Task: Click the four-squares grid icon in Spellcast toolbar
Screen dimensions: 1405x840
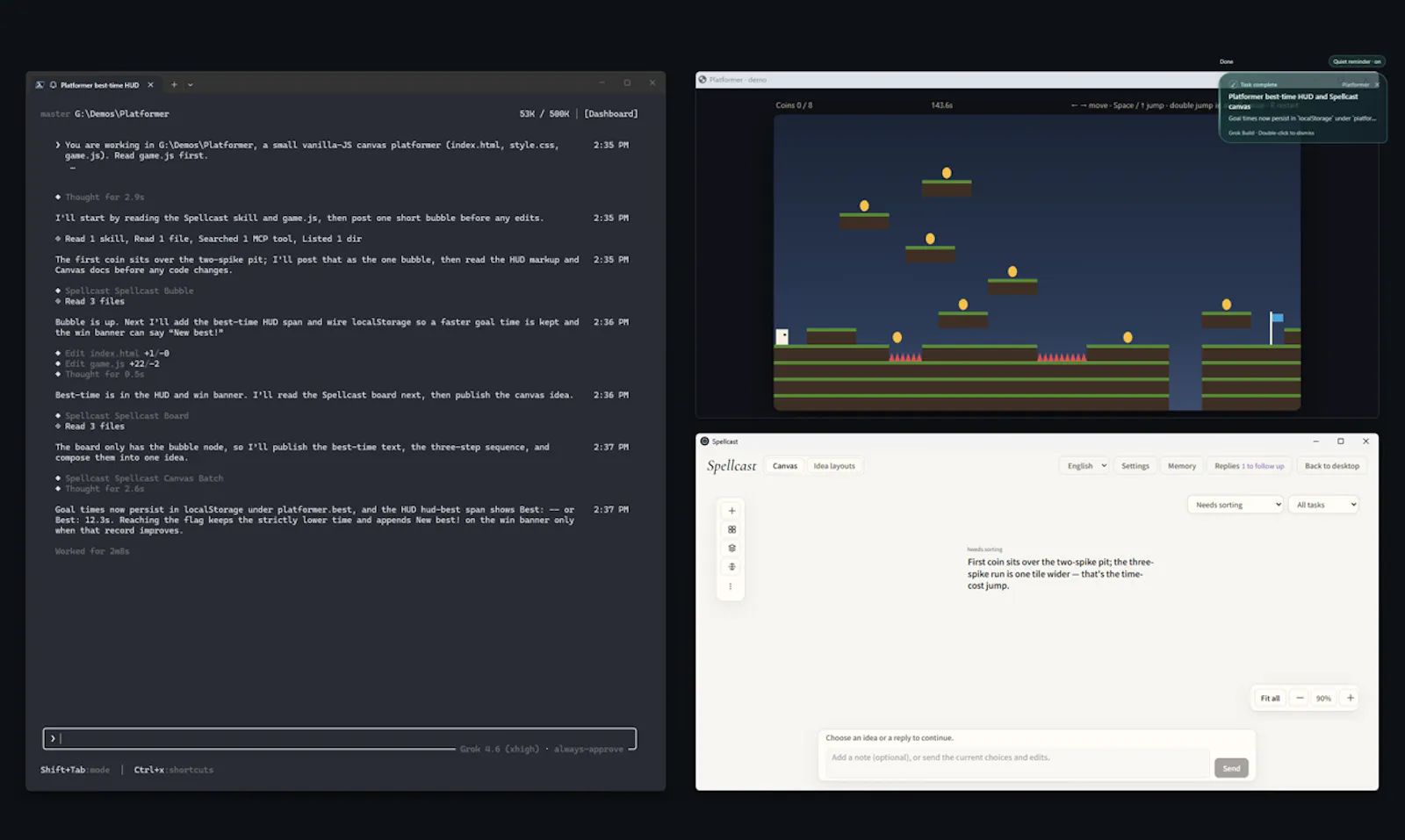Action: click(x=731, y=529)
